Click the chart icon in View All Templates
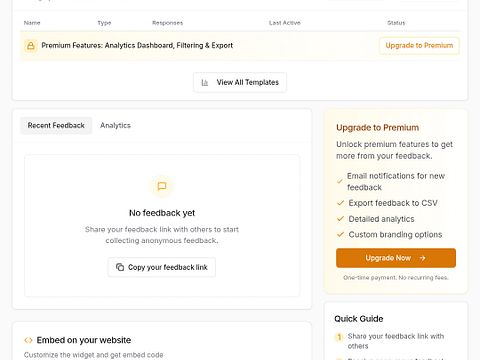Screen dimensions: 480x360 click(205, 82)
